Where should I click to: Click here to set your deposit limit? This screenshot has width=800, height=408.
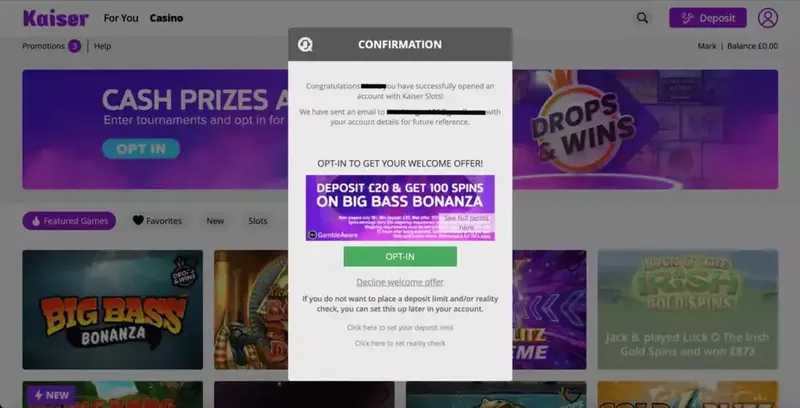(400, 327)
